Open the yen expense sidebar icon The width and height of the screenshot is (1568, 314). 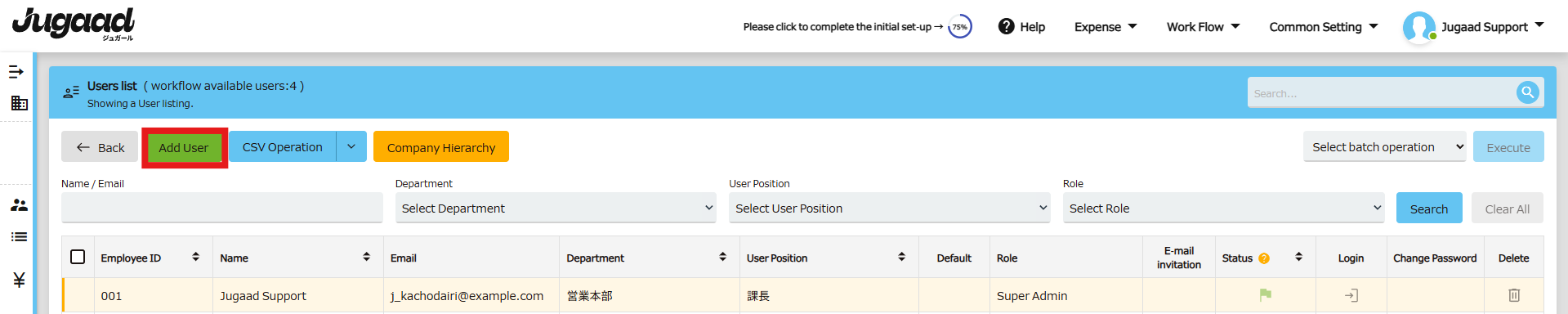point(19,280)
